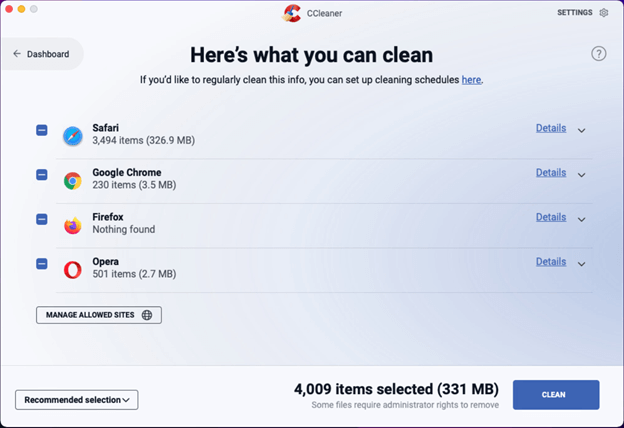Click the Opera browser icon

(x=73, y=270)
